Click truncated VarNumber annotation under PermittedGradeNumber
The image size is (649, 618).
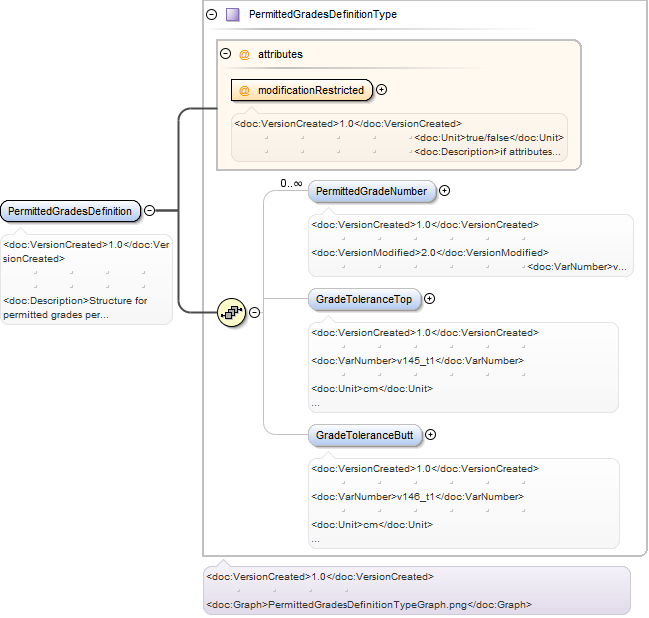pyautogui.click(x=577, y=267)
